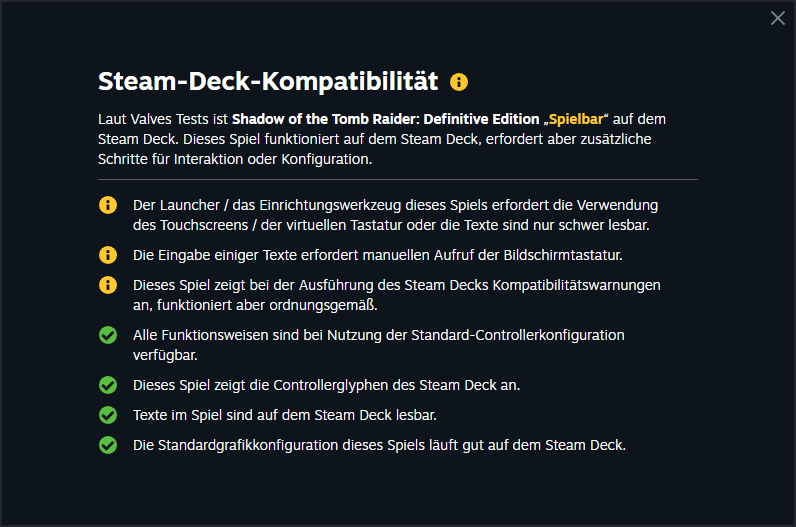Click the info icon beside the Bildschirmtastatur note

108,254
